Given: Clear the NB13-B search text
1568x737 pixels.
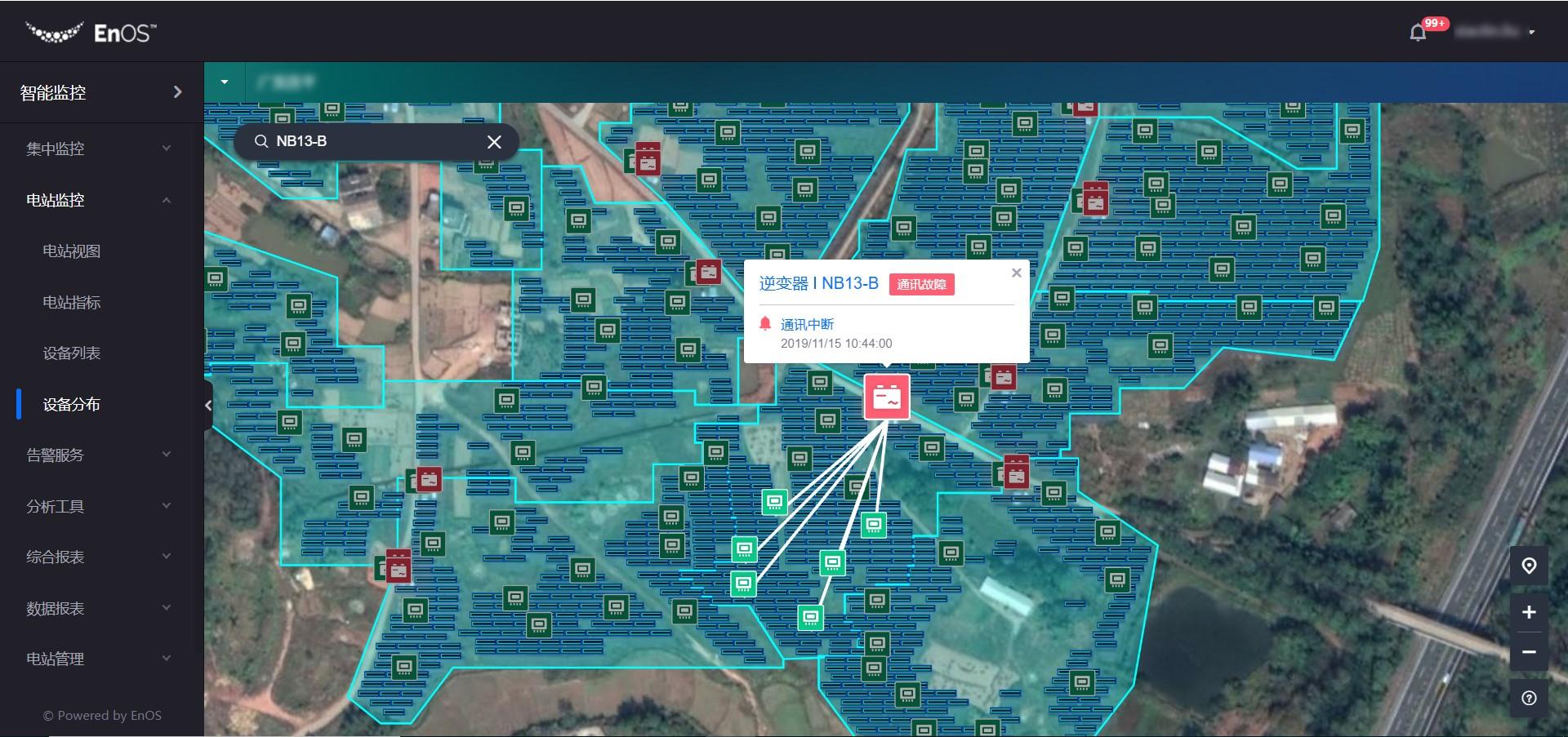Looking at the screenshot, I should (x=494, y=142).
